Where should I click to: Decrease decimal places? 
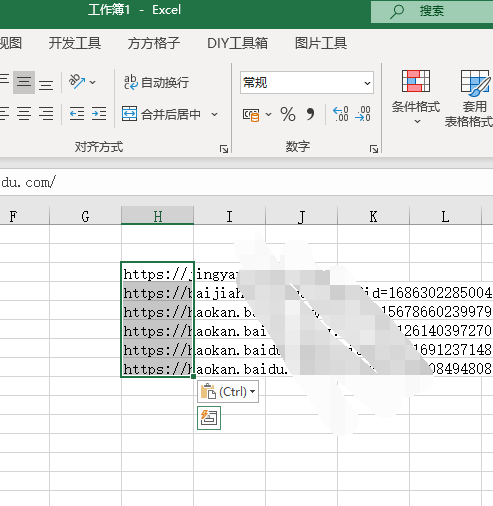(363, 114)
